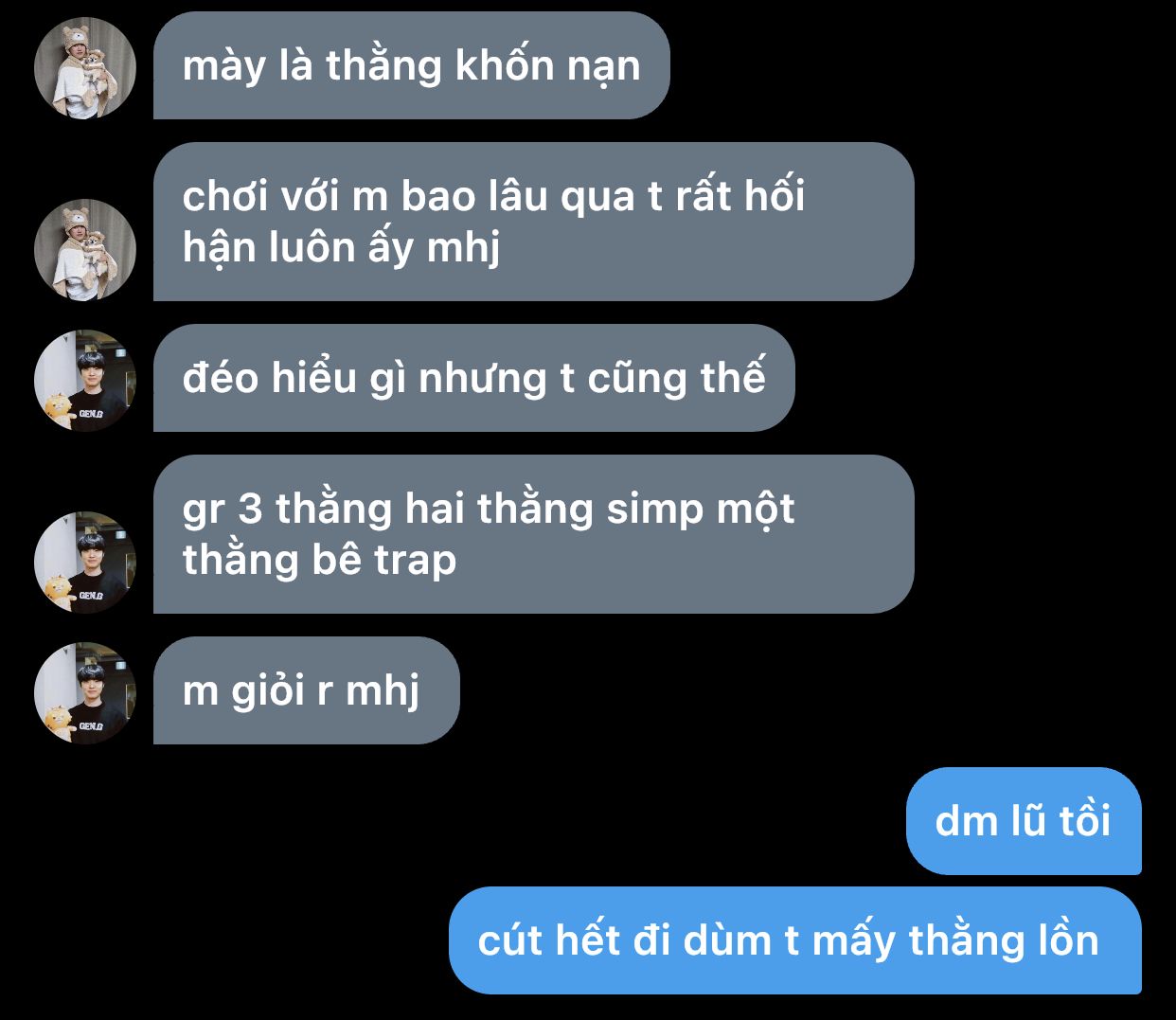The width and height of the screenshot is (1176, 1020).
Task: Select the 'gr 3 thằng hai thằng simp' message
Action: point(534,534)
